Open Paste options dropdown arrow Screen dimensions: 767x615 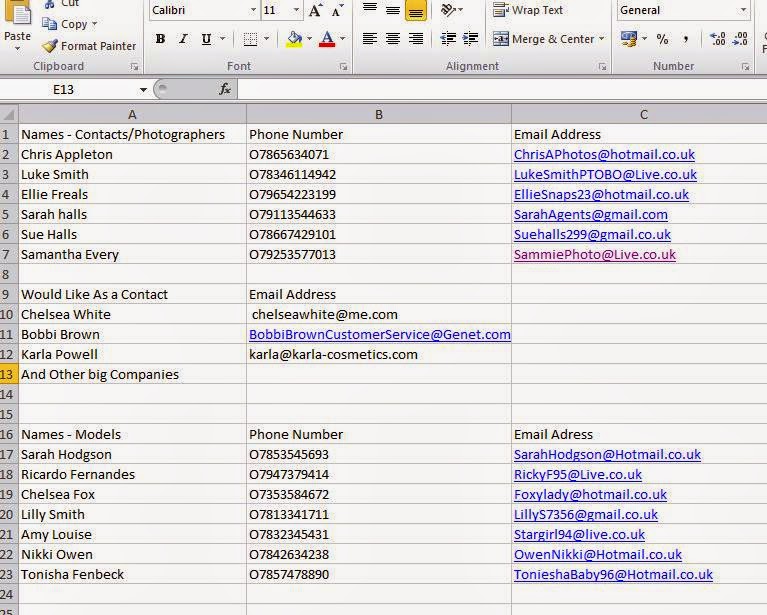[x=18, y=48]
